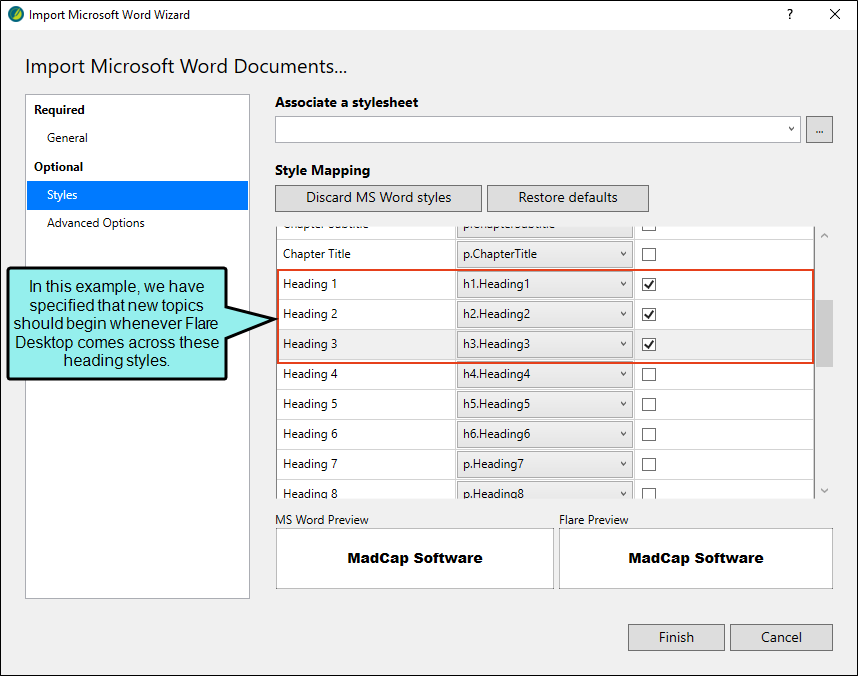Open the p.ChapterTitle style dropdown

coord(544,254)
